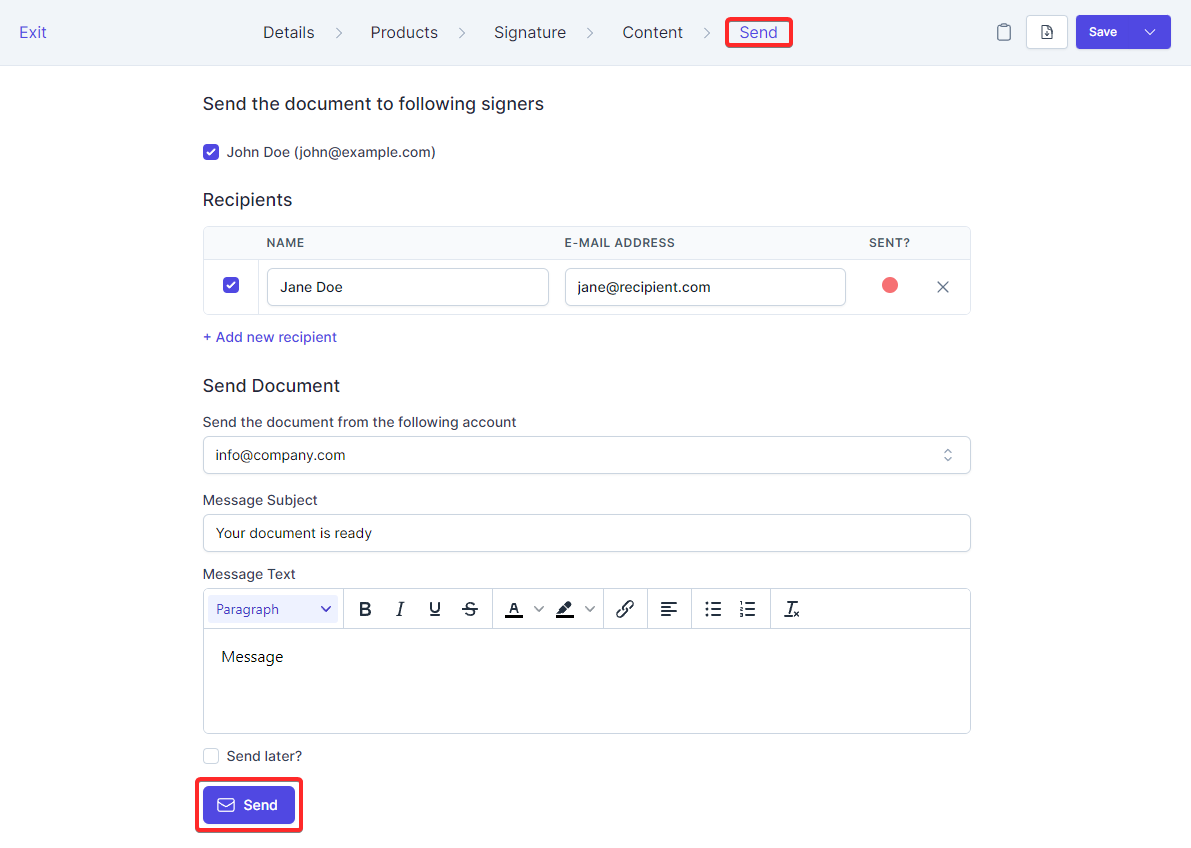Go to the Signature step
This screenshot has width=1191, height=848.
529,32
